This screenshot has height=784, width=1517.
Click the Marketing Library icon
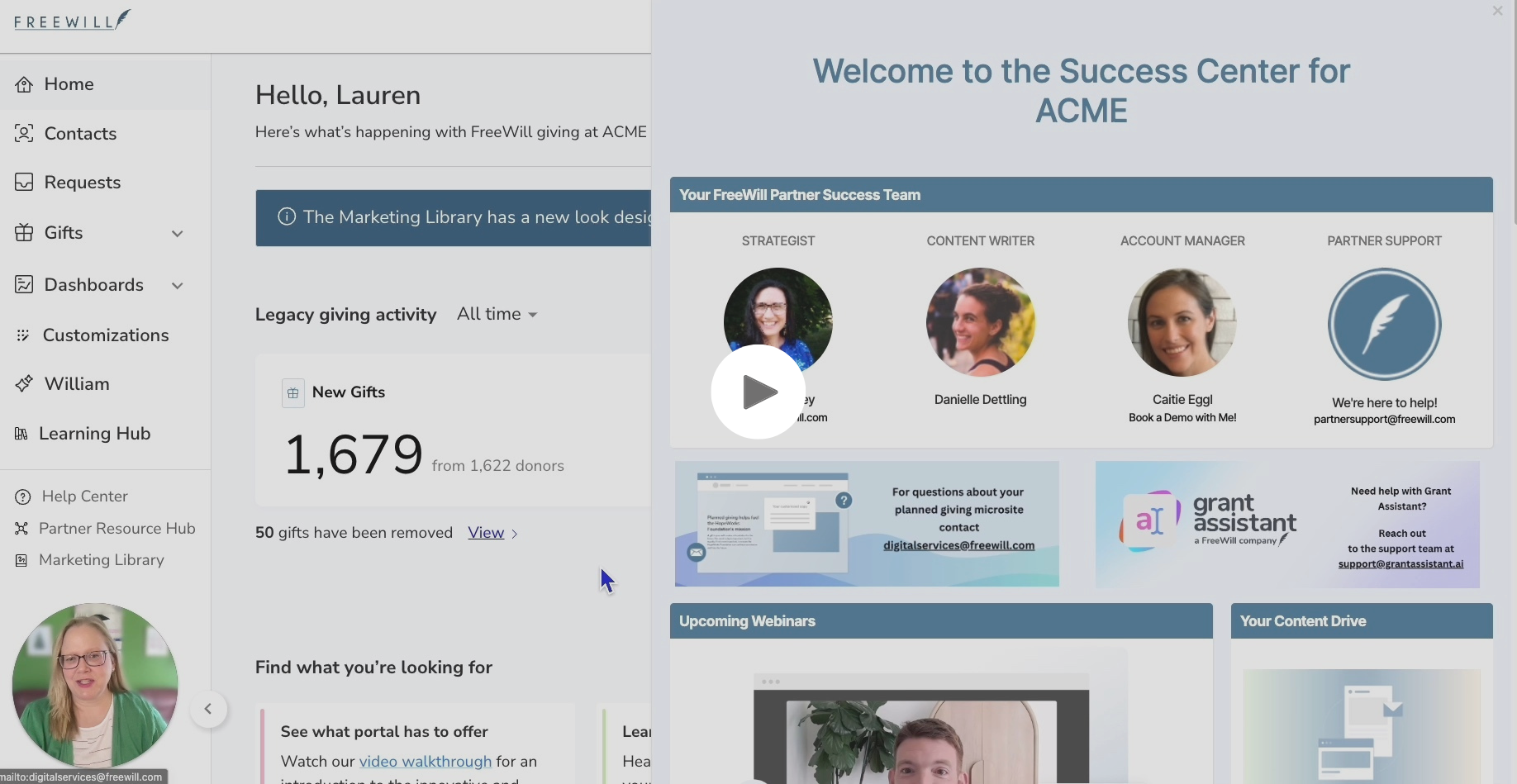[21, 560]
